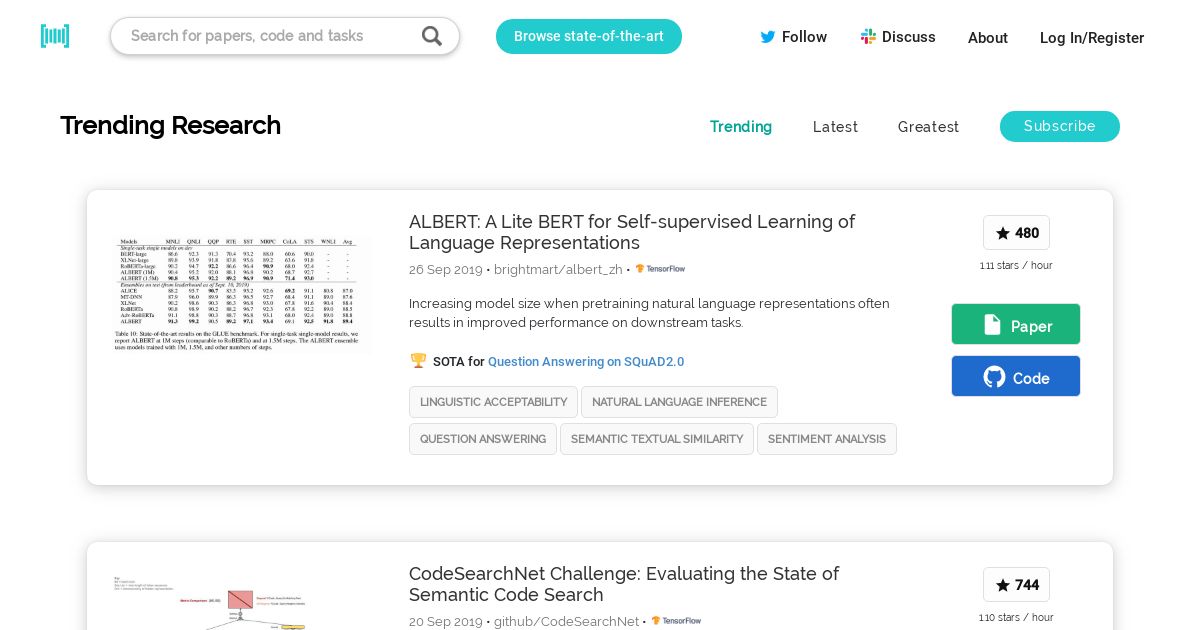Select the Trending tab
The image size is (1200, 630).
tap(741, 127)
